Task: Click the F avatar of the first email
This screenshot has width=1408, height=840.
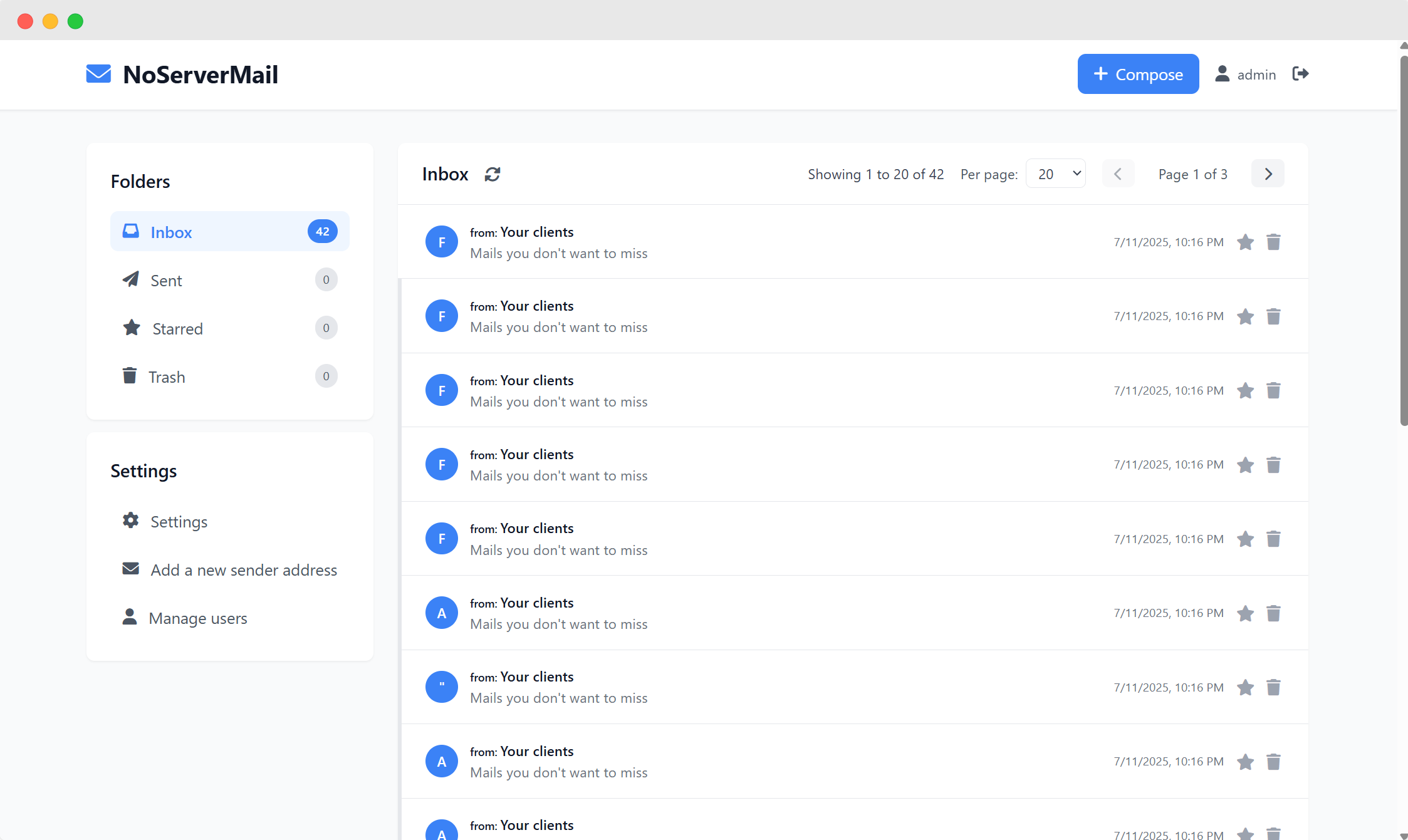Action: pos(442,242)
